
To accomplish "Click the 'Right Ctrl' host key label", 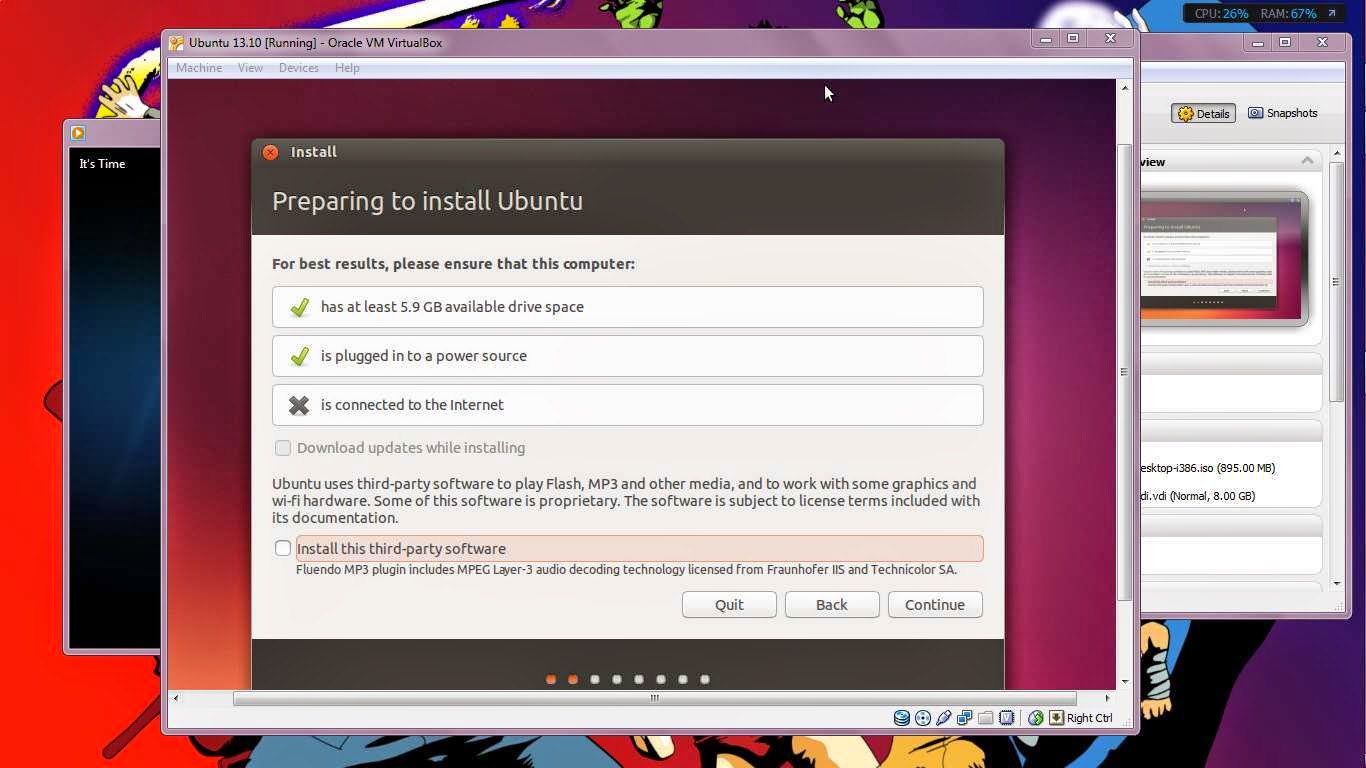I will click(1089, 718).
